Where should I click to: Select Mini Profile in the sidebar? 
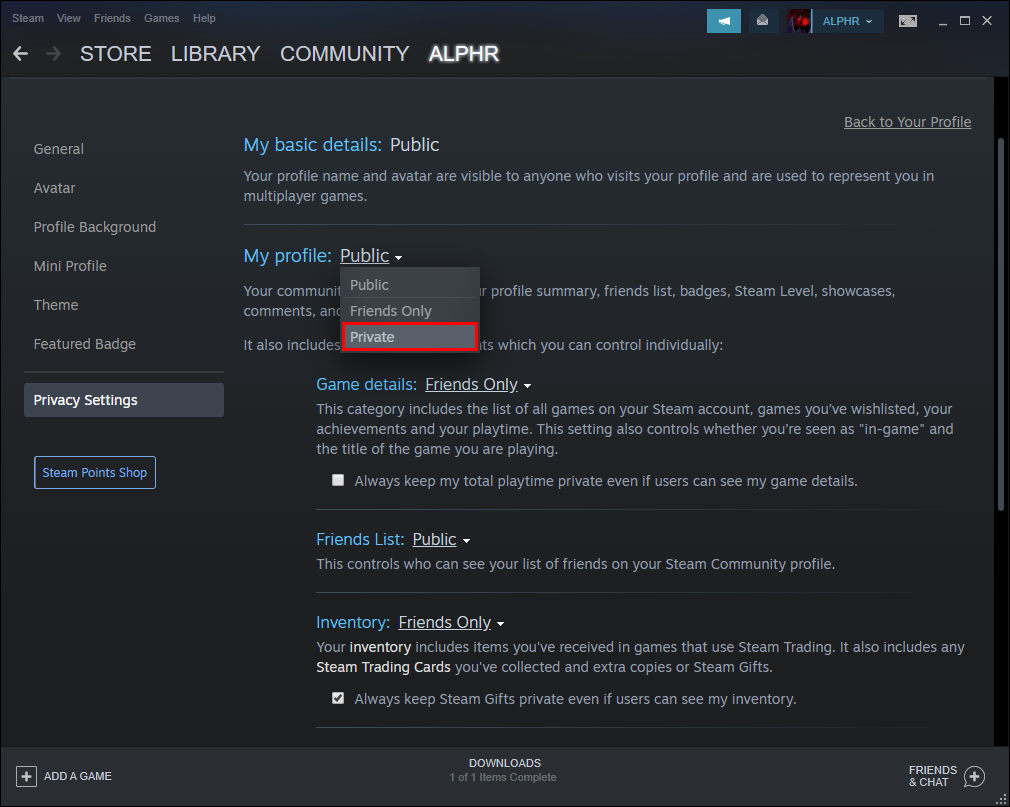point(70,266)
